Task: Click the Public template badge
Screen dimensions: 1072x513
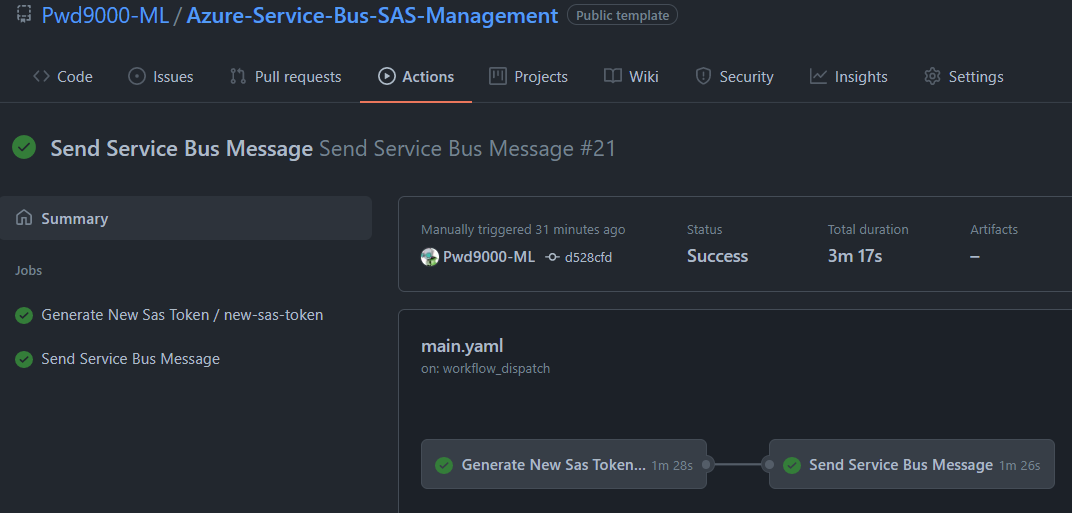Action: [622, 15]
